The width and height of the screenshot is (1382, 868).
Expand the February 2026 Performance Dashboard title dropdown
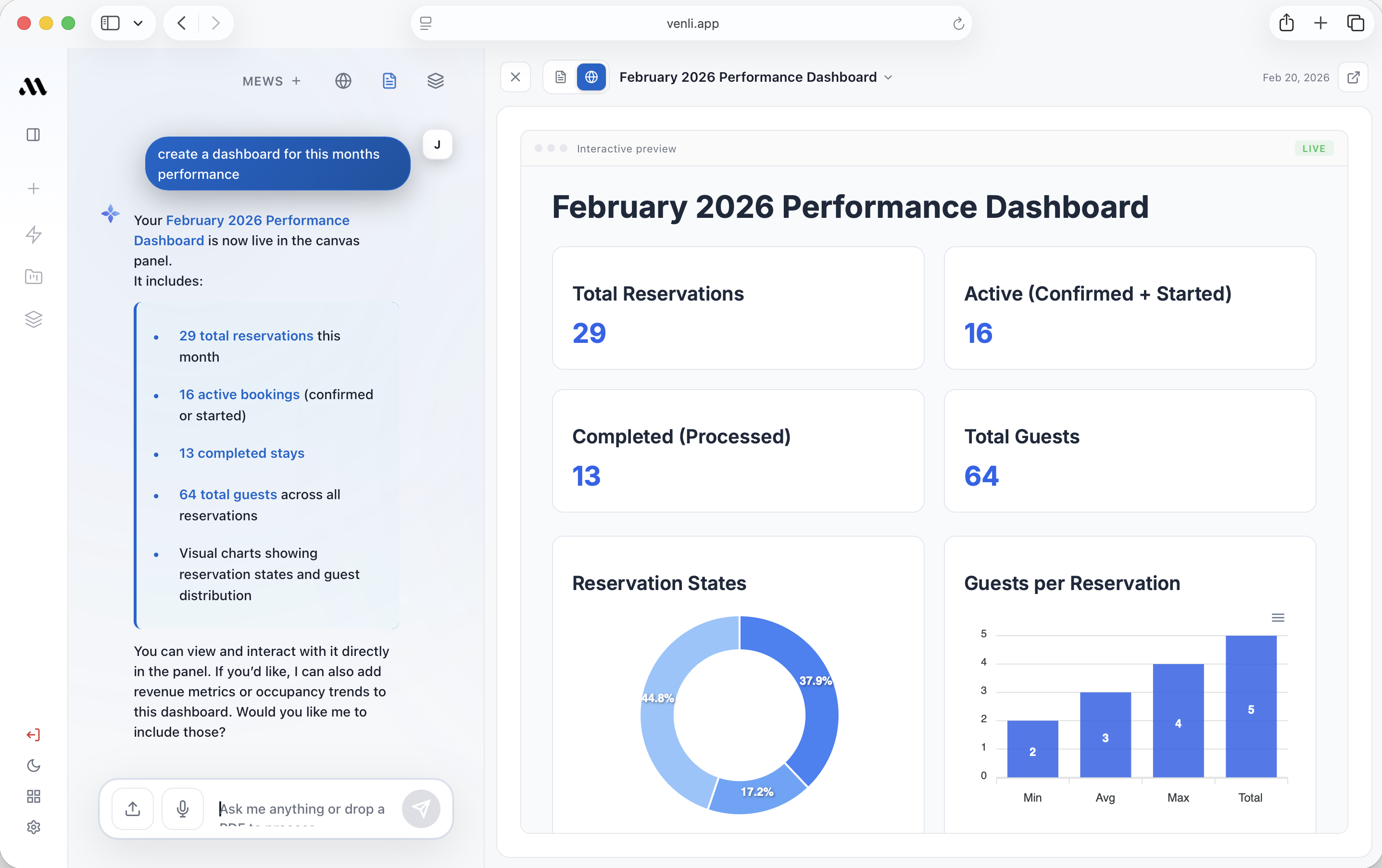click(889, 77)
